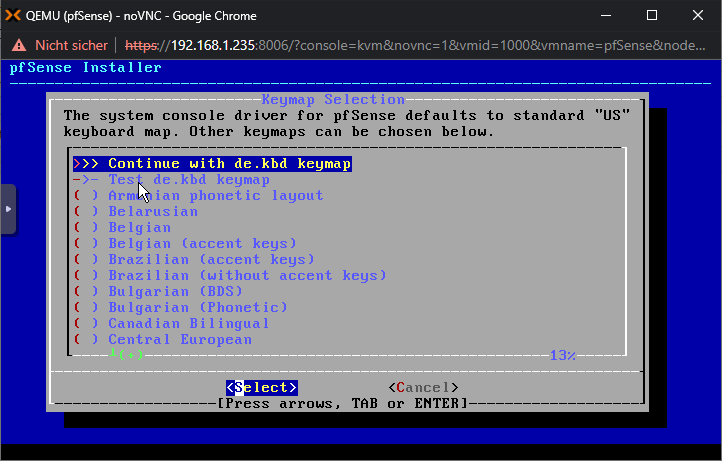Minimize the Chrome noVNC window
Screen dimensions: 722x461
pos(606,15)
